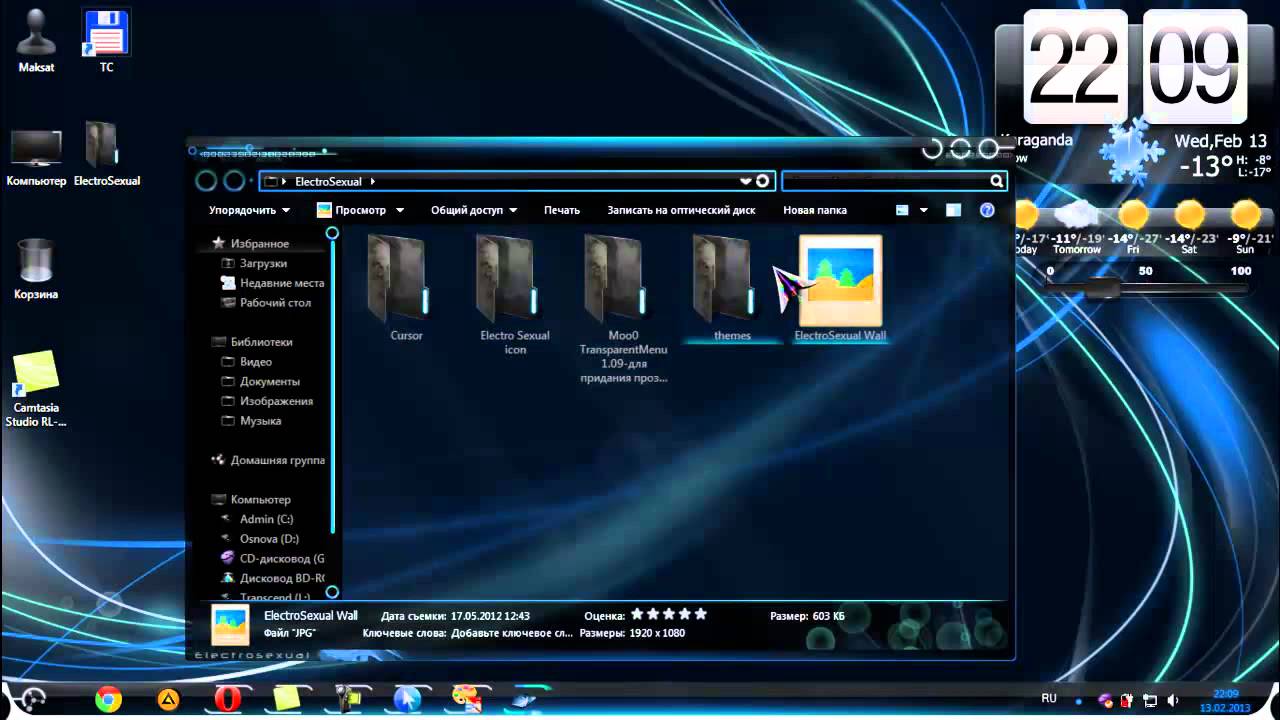Click the change view icon in toolbar
This screenshot has width=1280, height=720.
tap(902, 210)
